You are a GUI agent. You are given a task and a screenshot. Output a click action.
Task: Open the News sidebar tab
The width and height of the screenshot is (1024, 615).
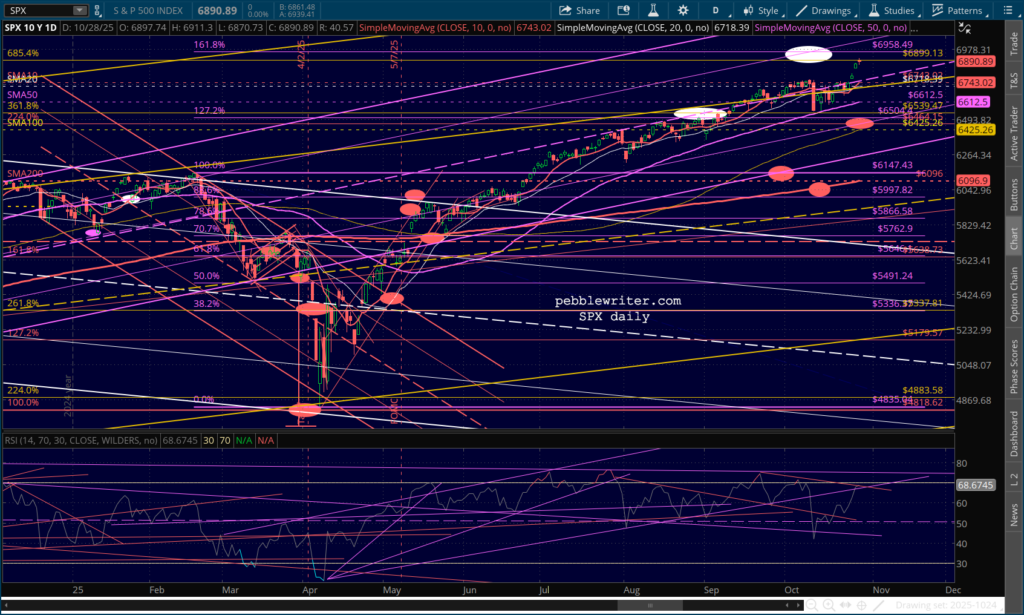coord(1014,514)
